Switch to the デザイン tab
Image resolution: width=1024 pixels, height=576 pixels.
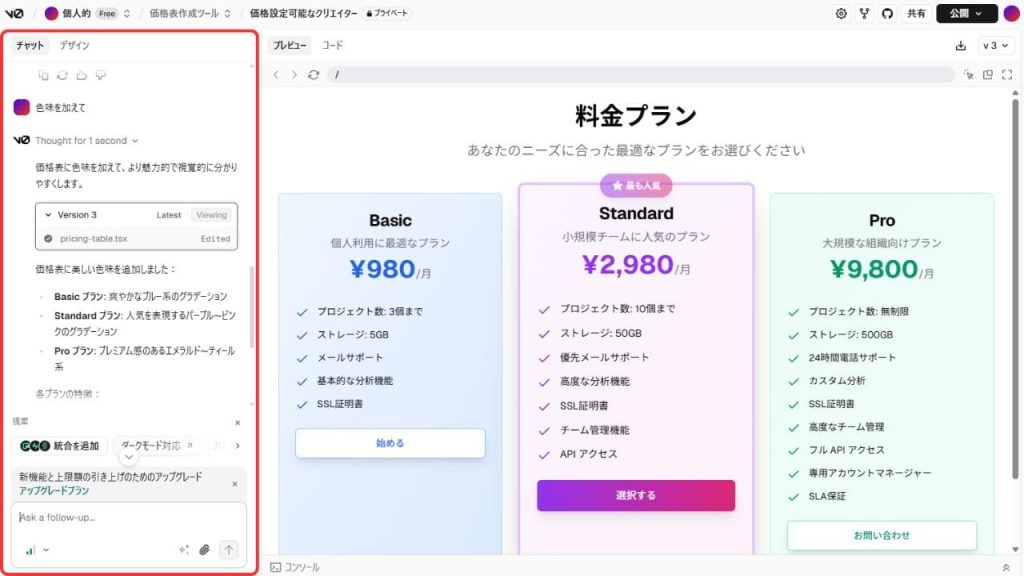(x=74, y=45)
